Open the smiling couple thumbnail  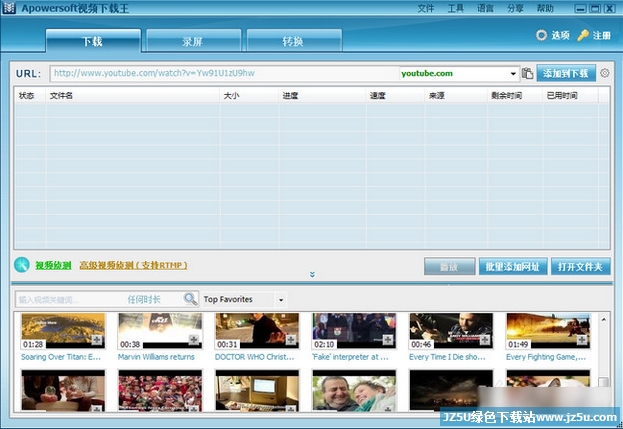(x=354, y=390)
